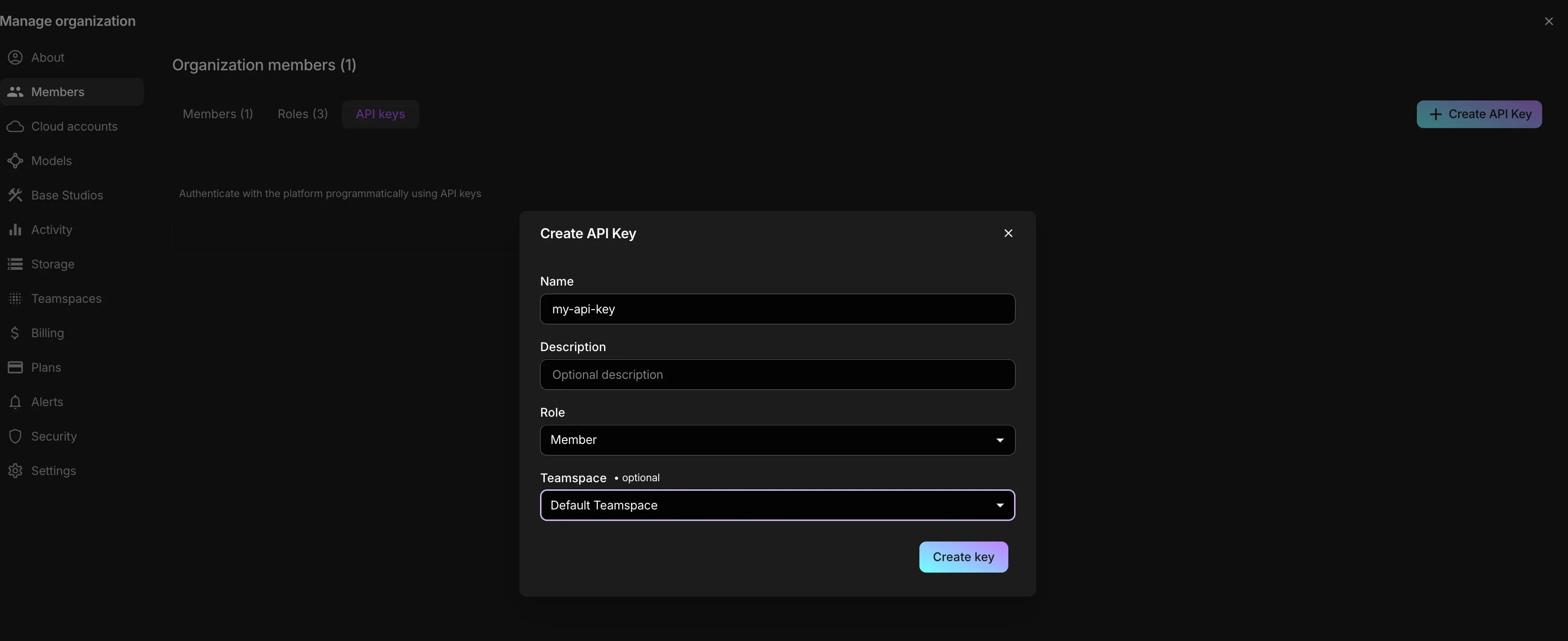
Task: Close the Manage organization panel
Action: pos(1548,22)
